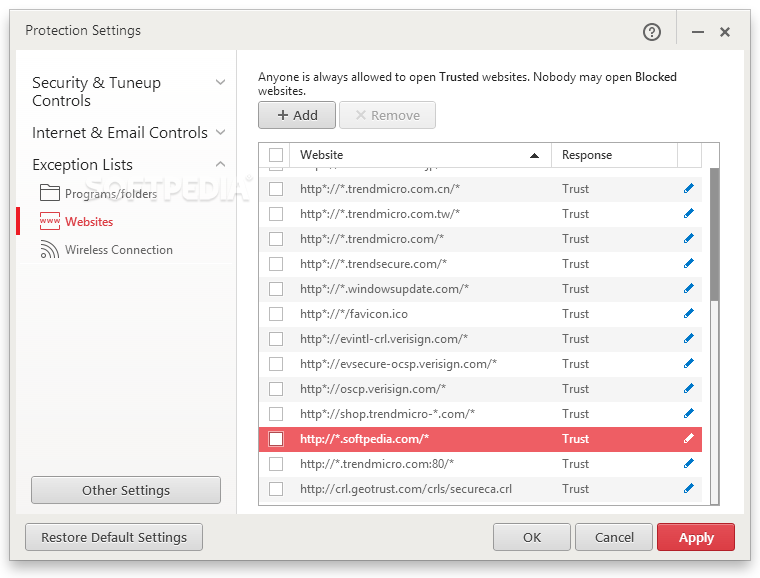Edit the favicon.ico entry pencil
Viewport: 760px width, 578px height.
coord(689,313)
